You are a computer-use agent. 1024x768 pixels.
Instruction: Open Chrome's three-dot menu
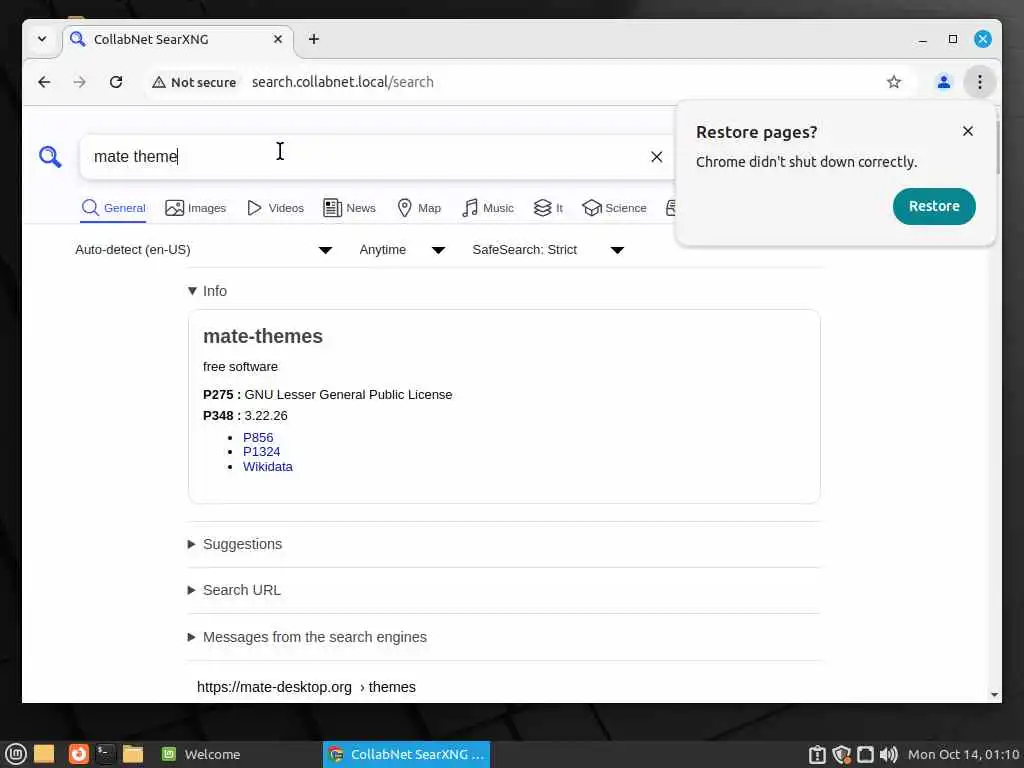pyautogui.click(x=979, y=82)
